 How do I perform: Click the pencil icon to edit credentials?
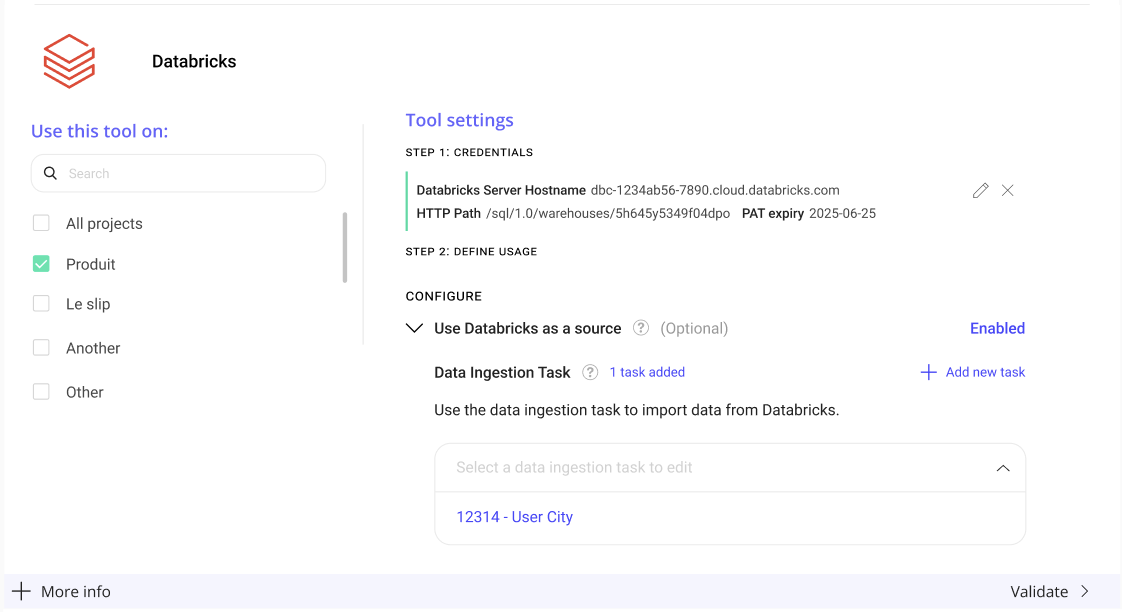pos(980,190)
